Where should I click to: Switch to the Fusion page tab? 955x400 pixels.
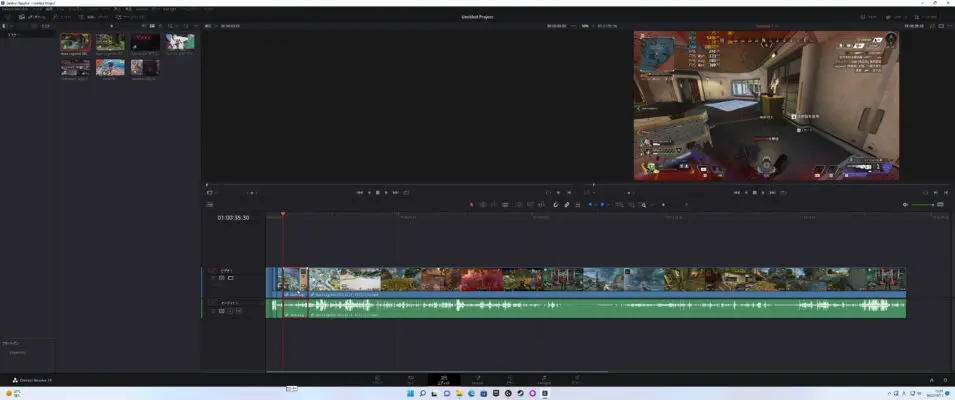click(x=478, y=380)
